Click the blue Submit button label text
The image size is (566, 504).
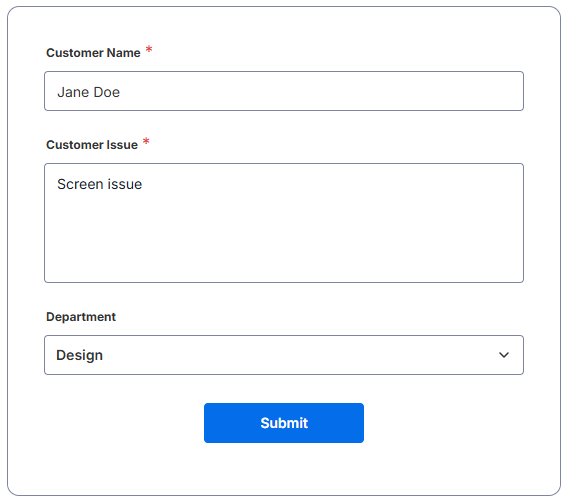click(284, 423)
